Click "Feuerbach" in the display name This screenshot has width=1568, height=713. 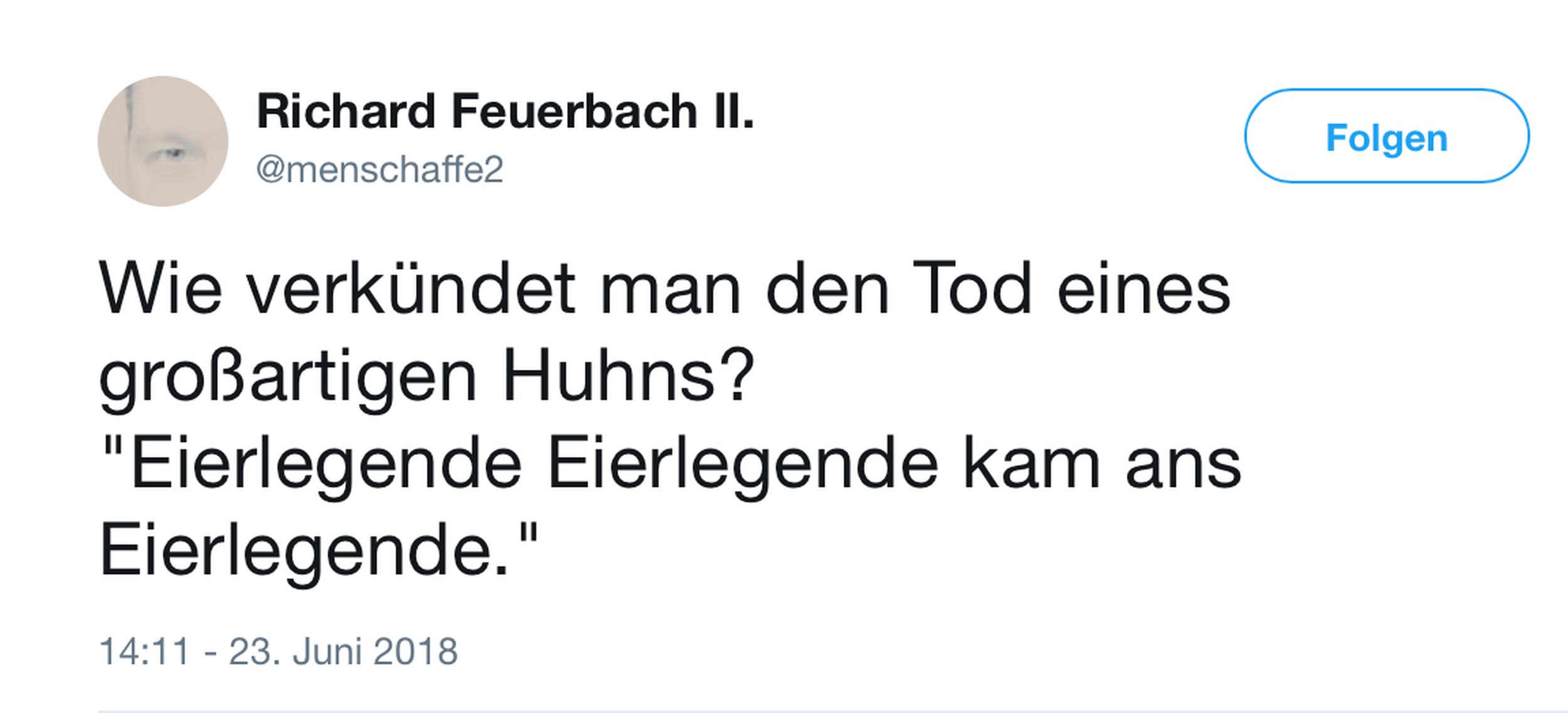(574, 112)
